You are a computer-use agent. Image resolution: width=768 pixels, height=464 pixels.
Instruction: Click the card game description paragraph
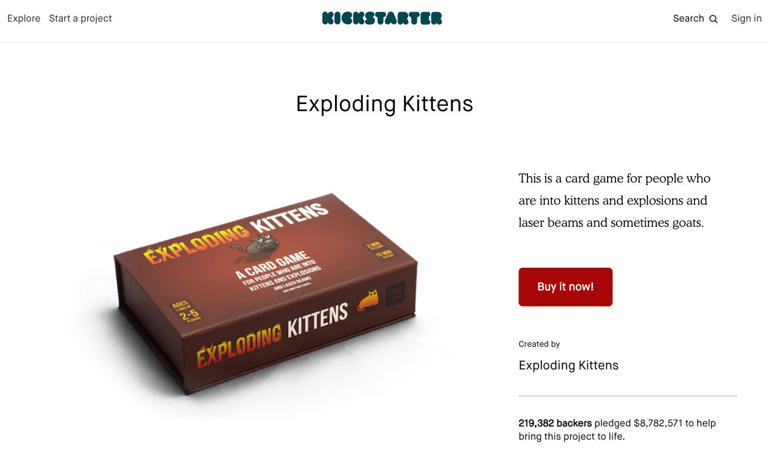pyautogui.click(x=614, y=200)
